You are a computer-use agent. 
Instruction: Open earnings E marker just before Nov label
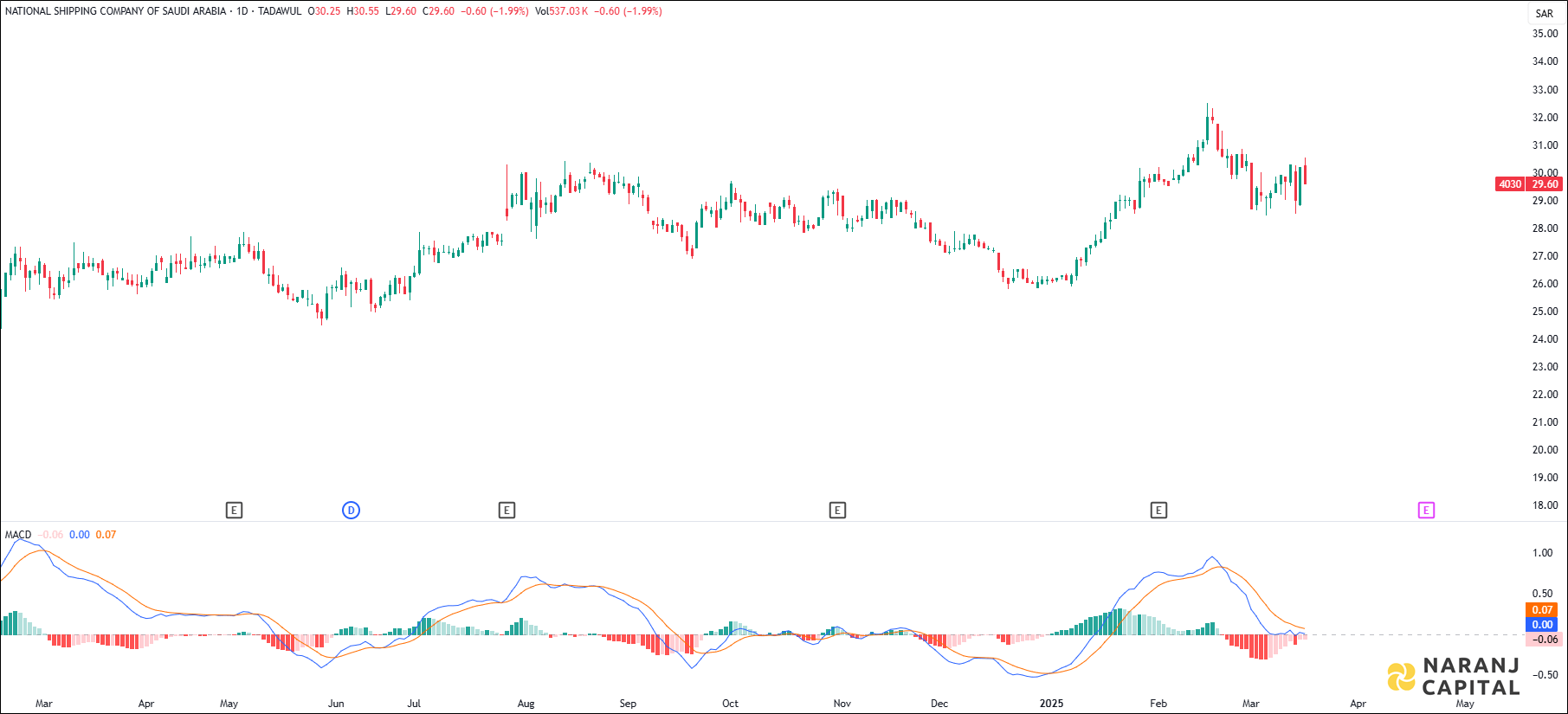837,511
